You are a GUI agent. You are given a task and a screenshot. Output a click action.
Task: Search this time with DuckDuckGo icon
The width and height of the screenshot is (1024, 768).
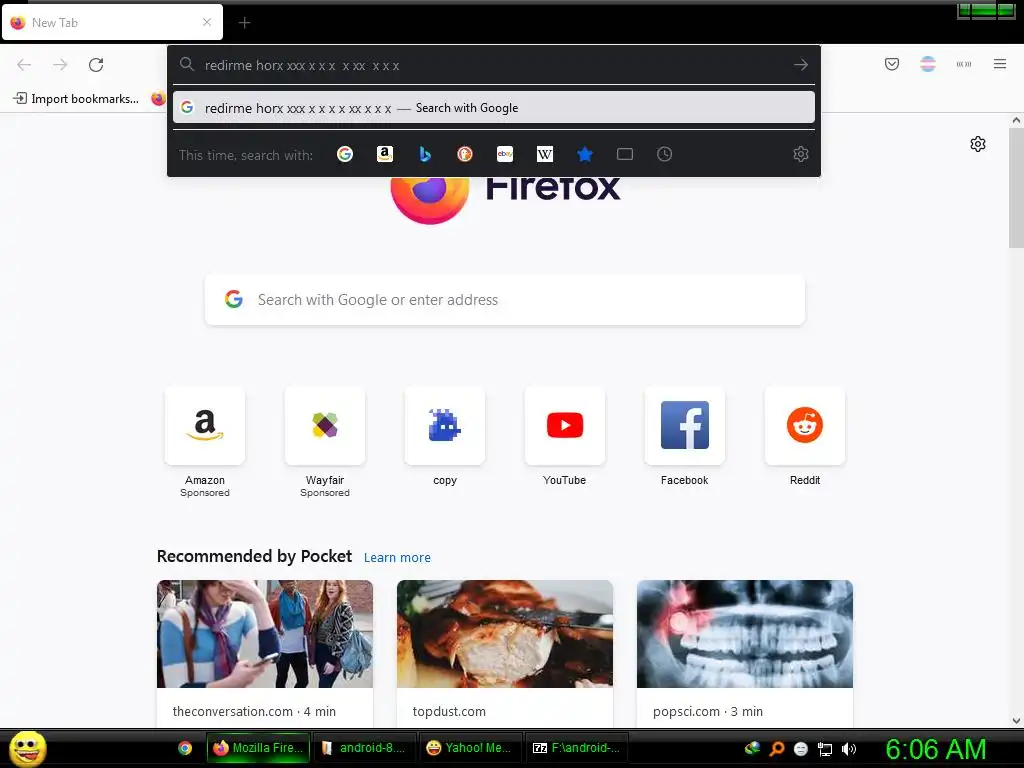(464, 154)
